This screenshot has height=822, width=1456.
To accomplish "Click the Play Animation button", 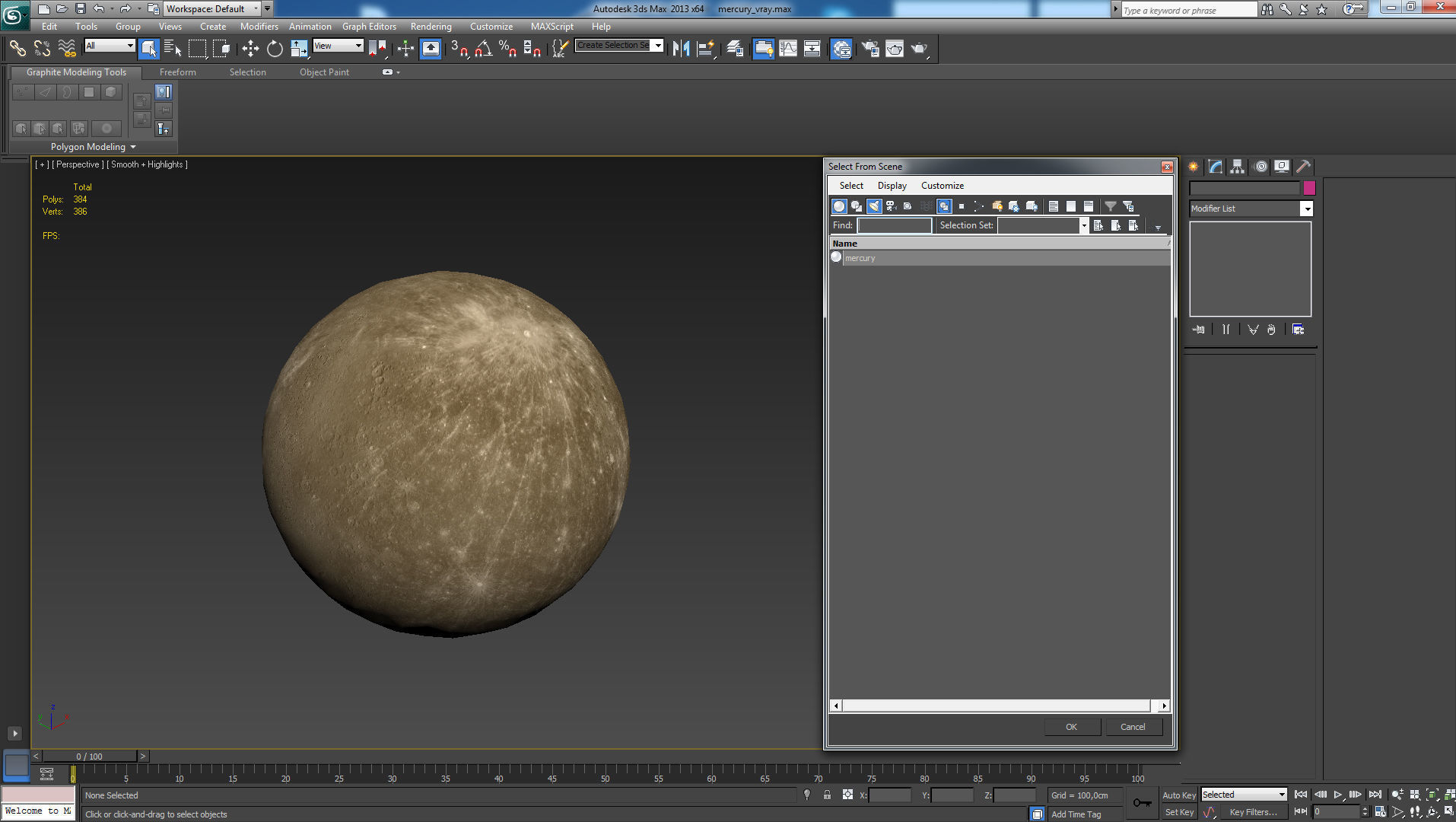I will click(x=1338, y=795).
